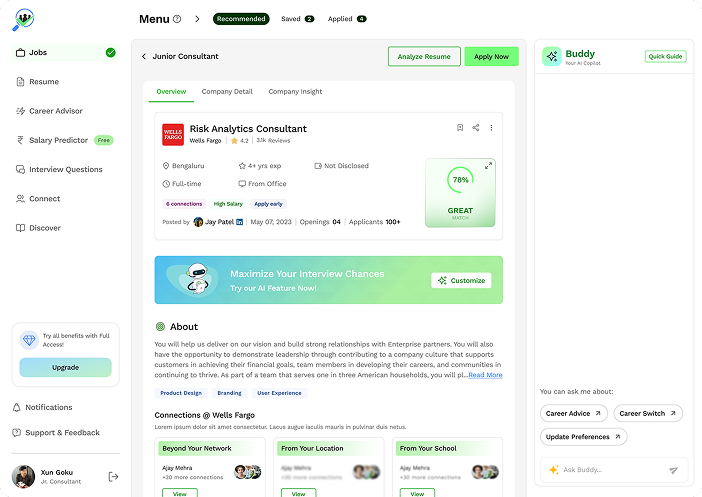Click the Free badge on Salary Predictor

point(104,140)
